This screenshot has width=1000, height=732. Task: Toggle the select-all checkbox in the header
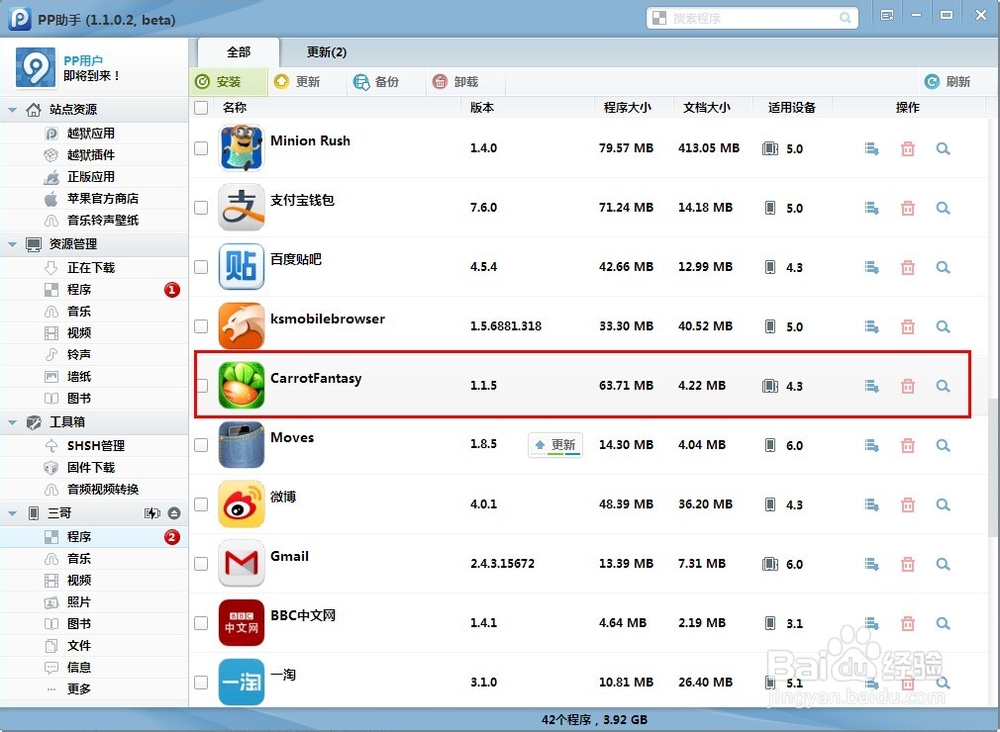click(x=201, y=108)
